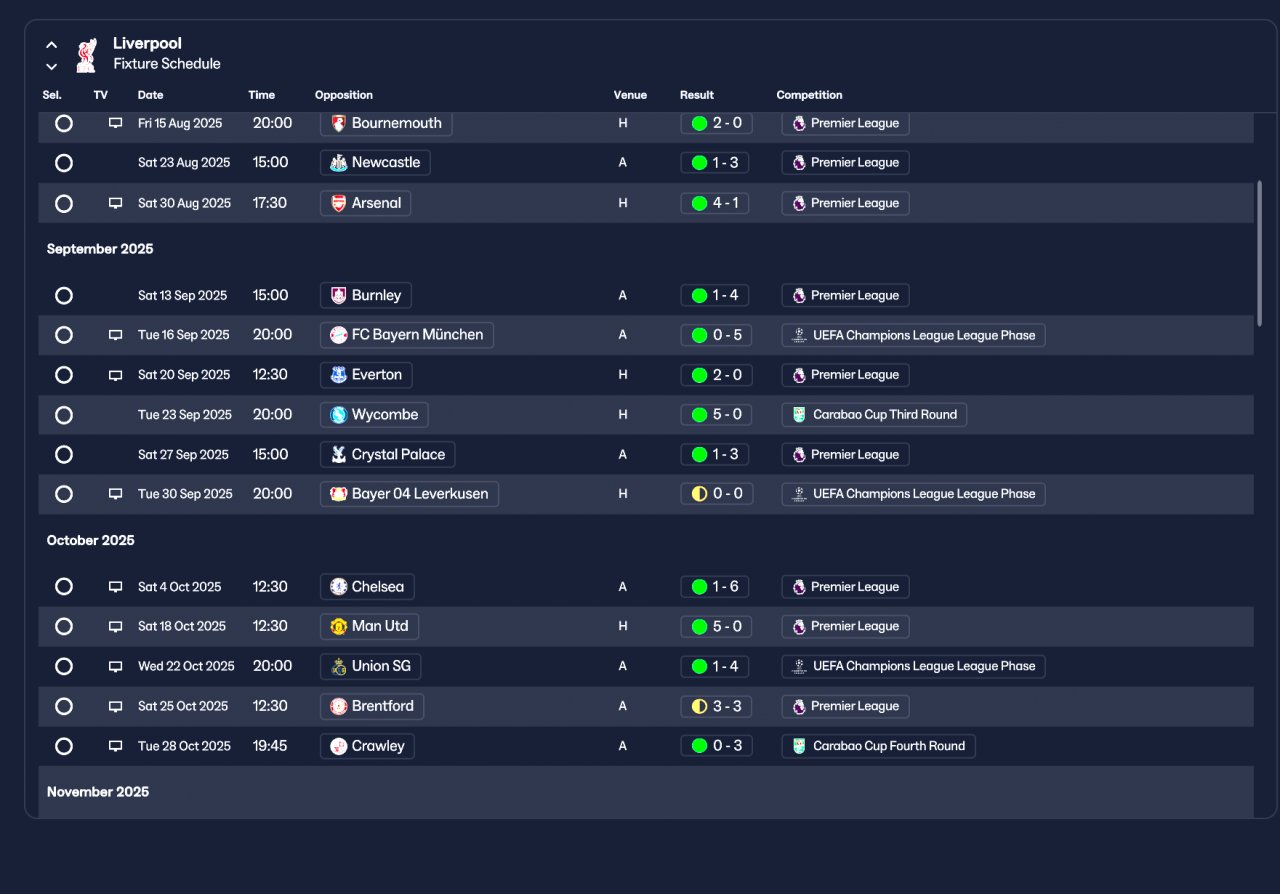1280x894 pixels.
Task: Open the Bayer 04 Leverkusen team button
Action: coord(409,494)
